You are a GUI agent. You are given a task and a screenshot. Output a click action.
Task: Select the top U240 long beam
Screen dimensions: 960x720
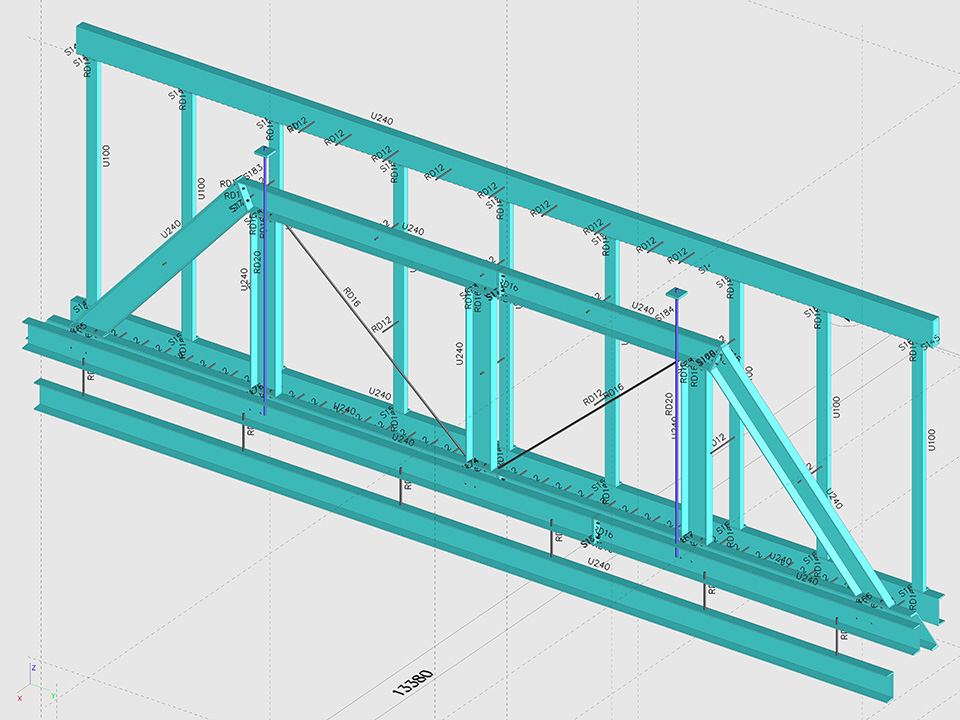click(x=500, y=170)
